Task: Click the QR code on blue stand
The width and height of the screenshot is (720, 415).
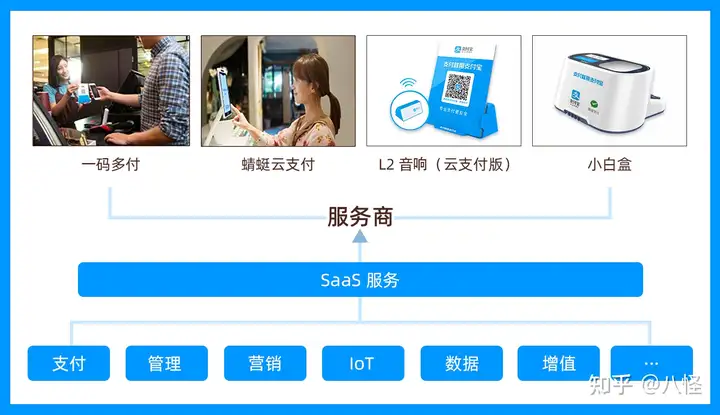Action: click(x=457, y=87)
